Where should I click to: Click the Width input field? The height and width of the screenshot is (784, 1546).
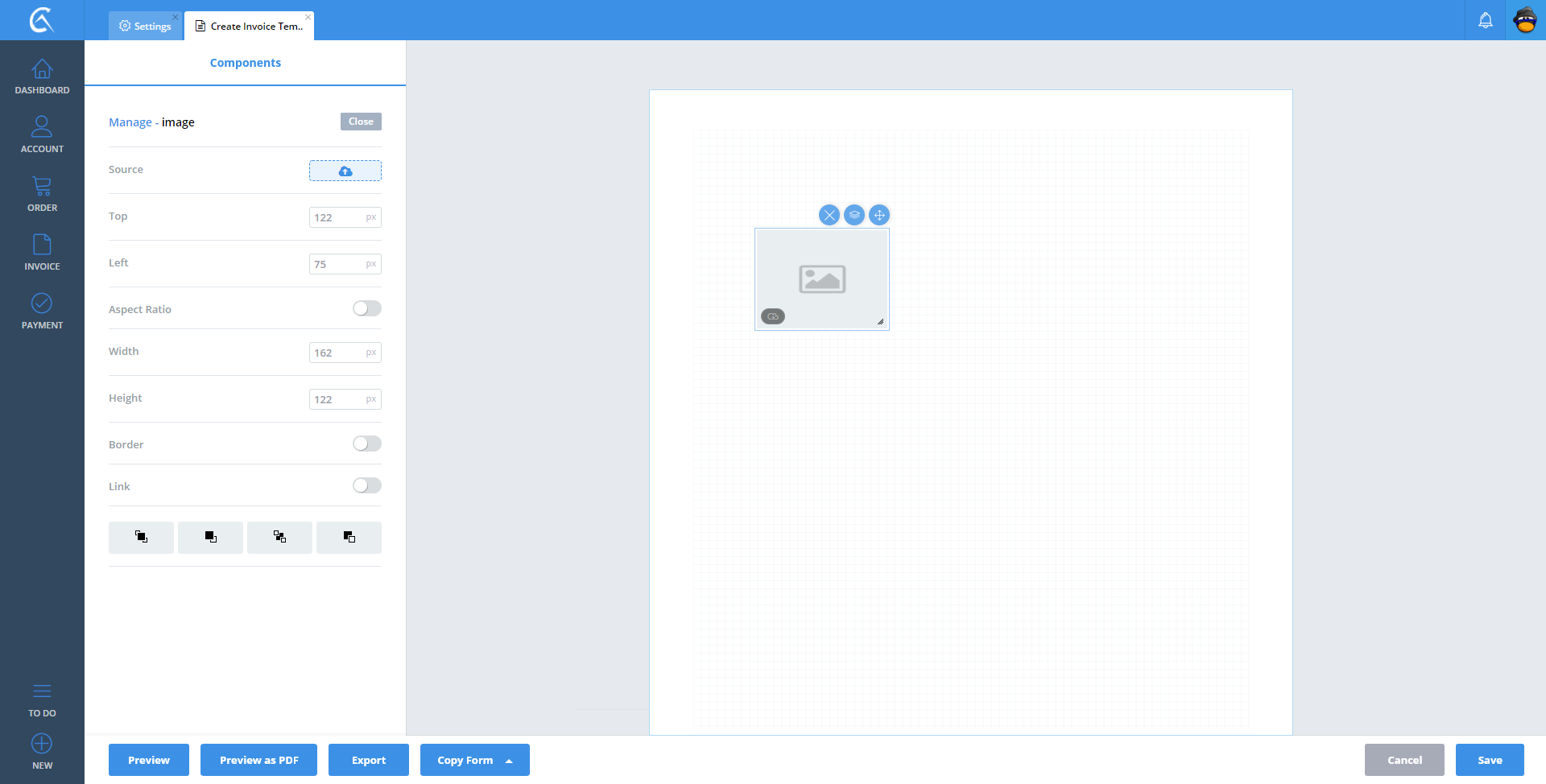337,353
